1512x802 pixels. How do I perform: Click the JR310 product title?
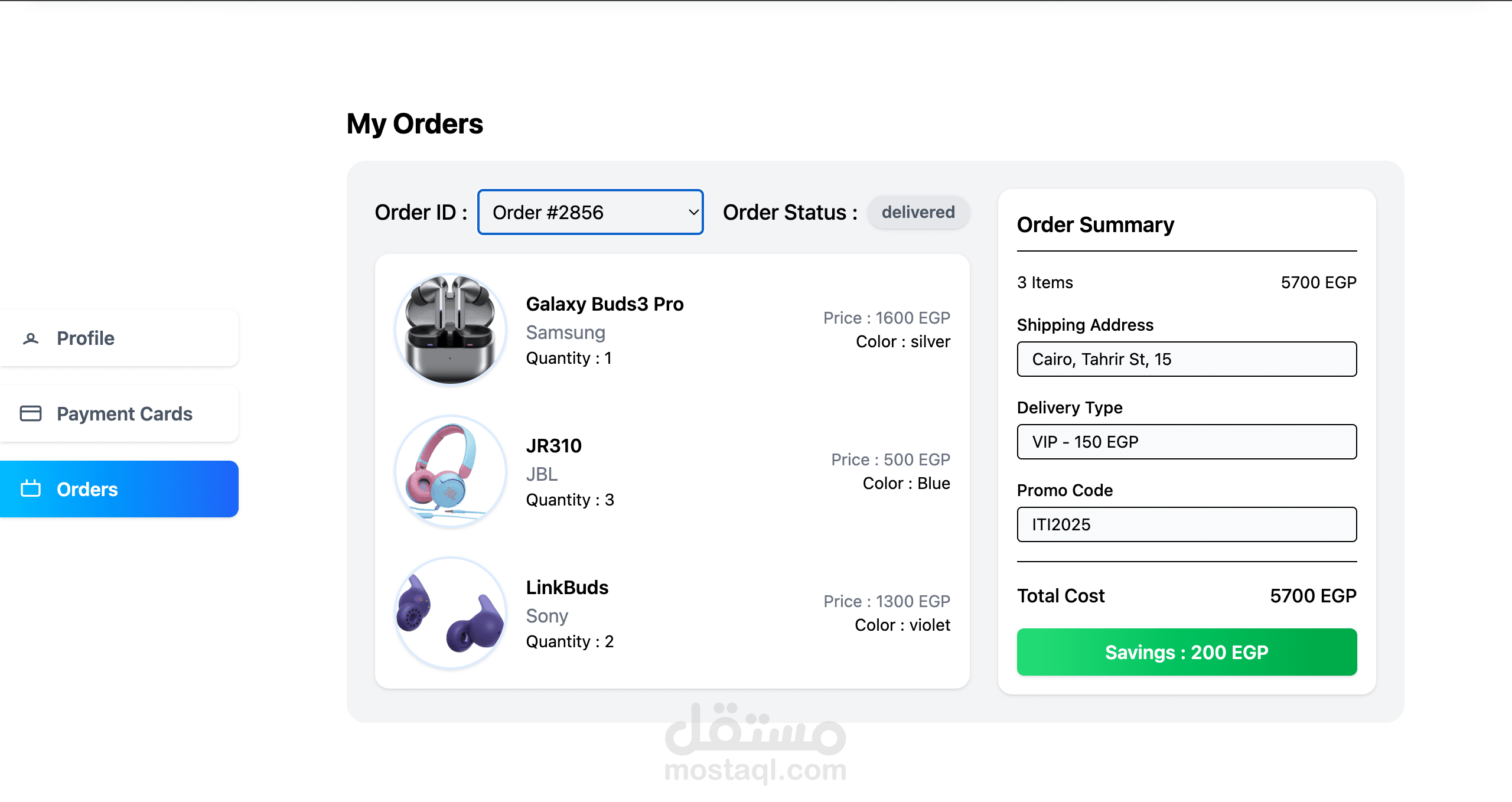tap(554, 445)
